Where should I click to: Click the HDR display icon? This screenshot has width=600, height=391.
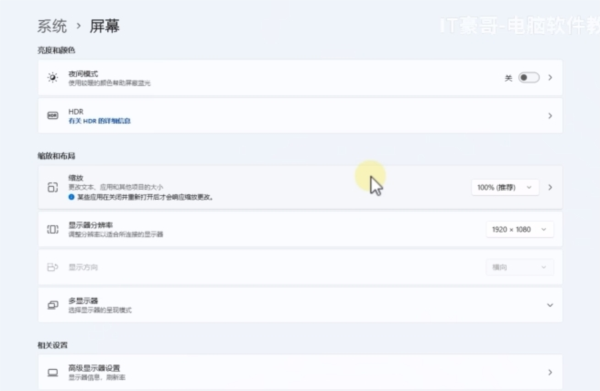pyautogui.click(x=53, y=116)
